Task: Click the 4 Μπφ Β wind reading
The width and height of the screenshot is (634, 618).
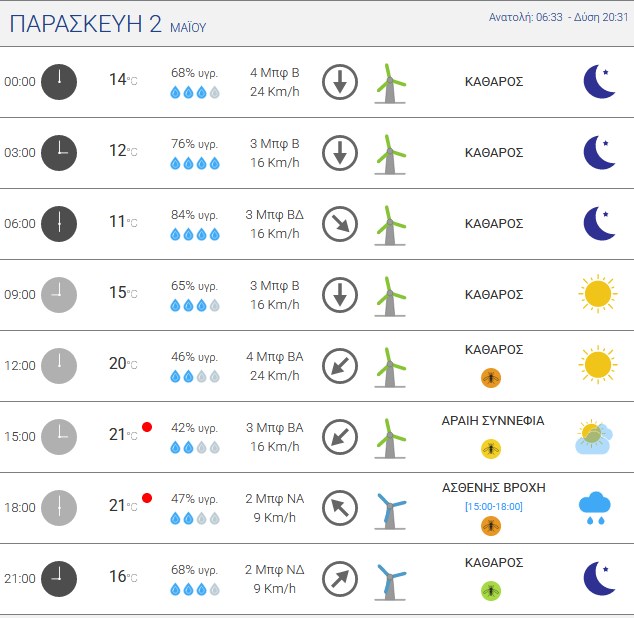Action: tap(275, 73)
